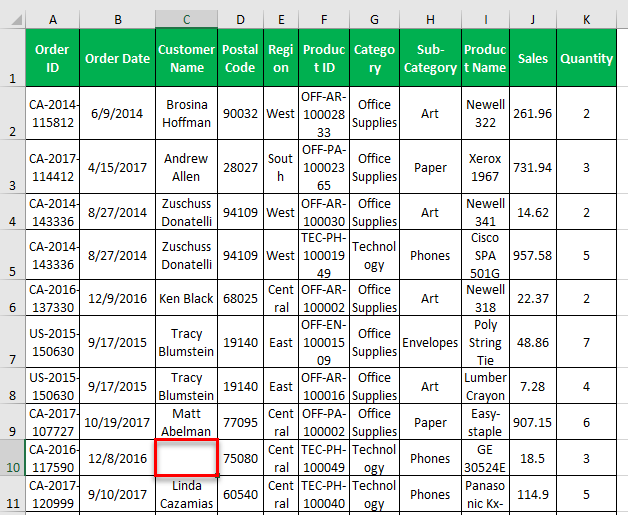Select row 10 header
The height and width of the screenshot is (515, 628).
pyautogui.click(x=12, y=457)
